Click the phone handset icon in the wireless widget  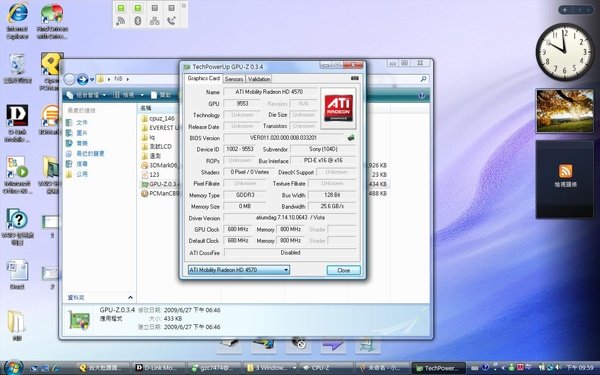pos(171,21)
